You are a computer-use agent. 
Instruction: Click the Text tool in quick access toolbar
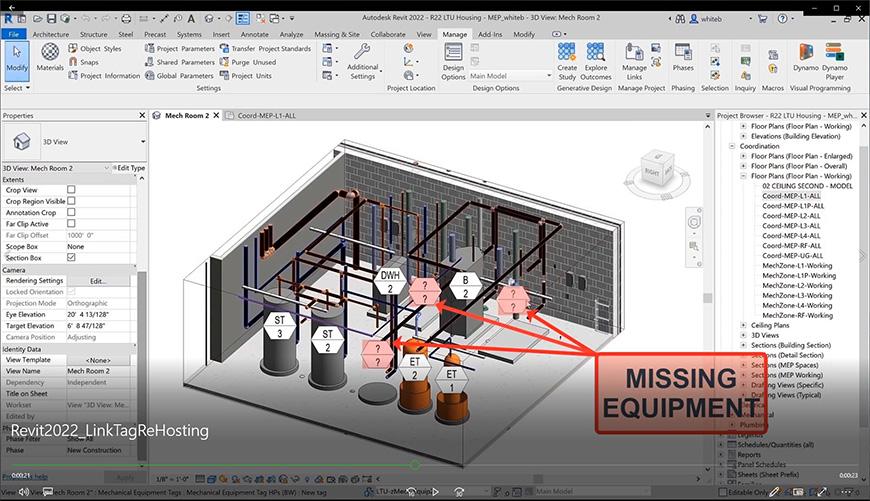191,19
